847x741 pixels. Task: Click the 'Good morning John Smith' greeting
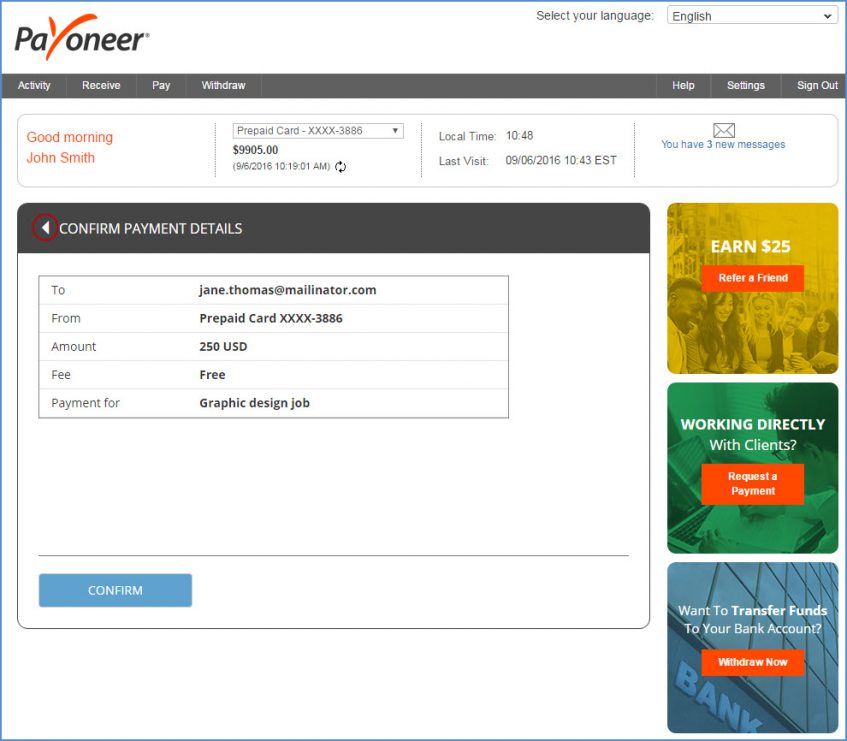pos(70,147)
